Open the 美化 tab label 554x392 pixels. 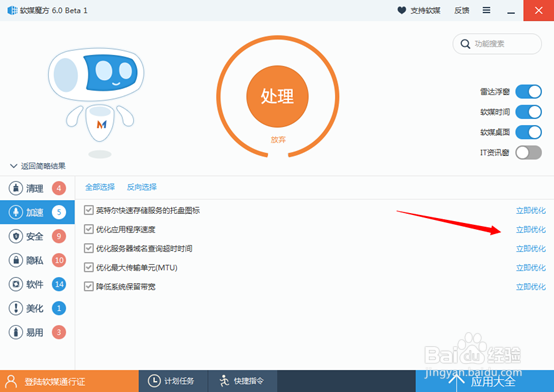(35, 309)
